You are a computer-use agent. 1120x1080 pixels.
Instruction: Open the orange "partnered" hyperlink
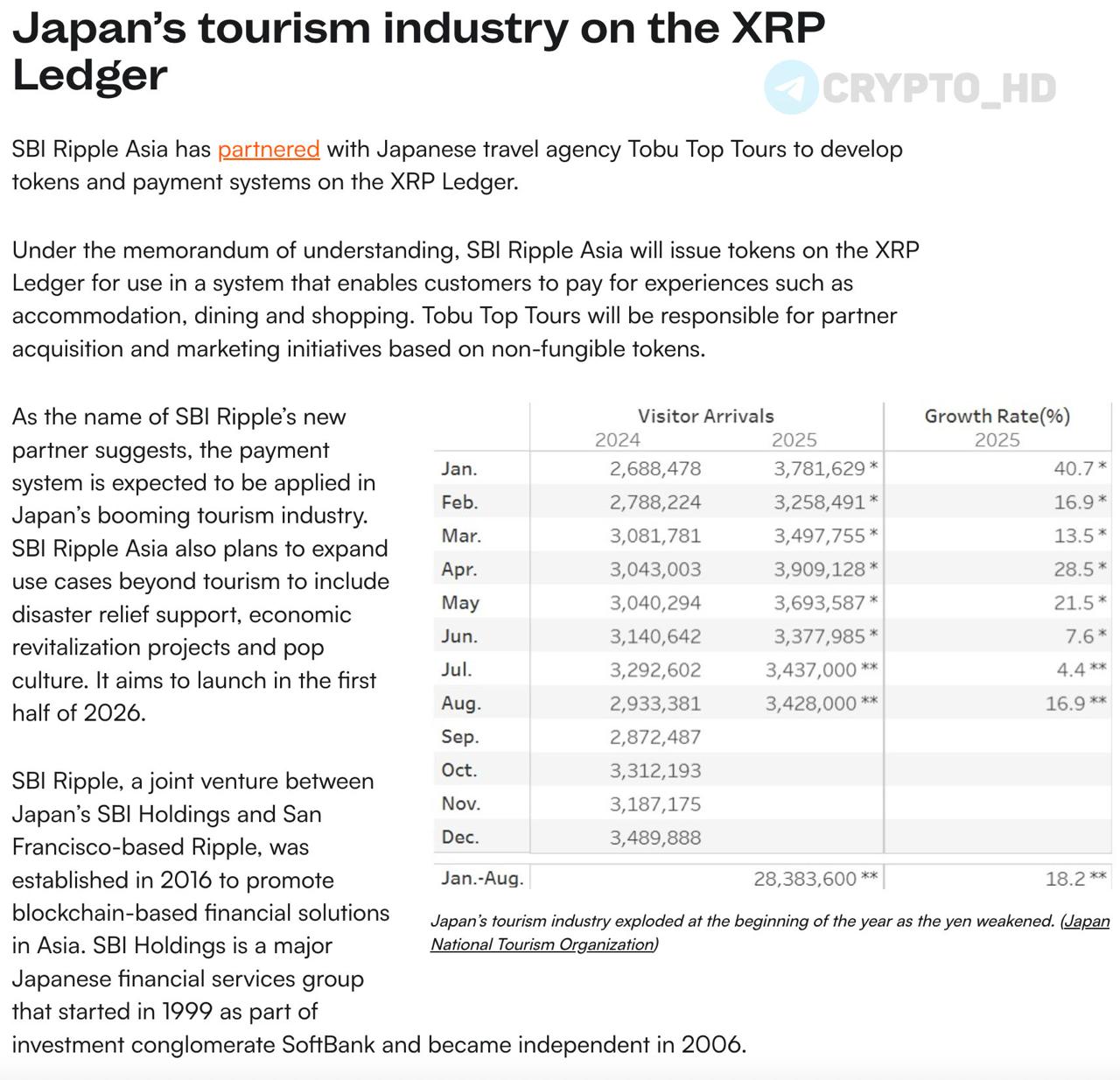tap(269, 149)
